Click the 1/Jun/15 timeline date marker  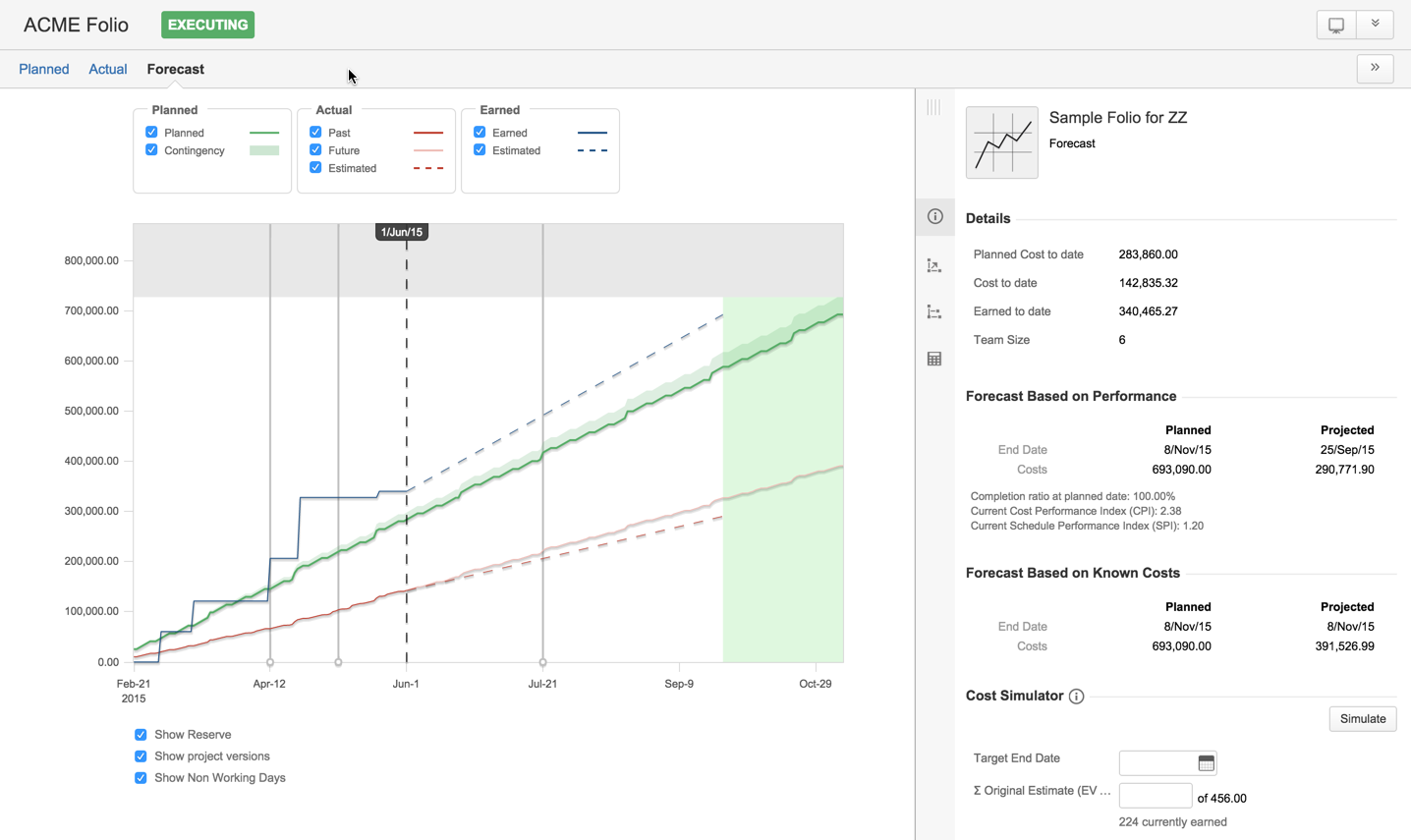pos(402,232)
